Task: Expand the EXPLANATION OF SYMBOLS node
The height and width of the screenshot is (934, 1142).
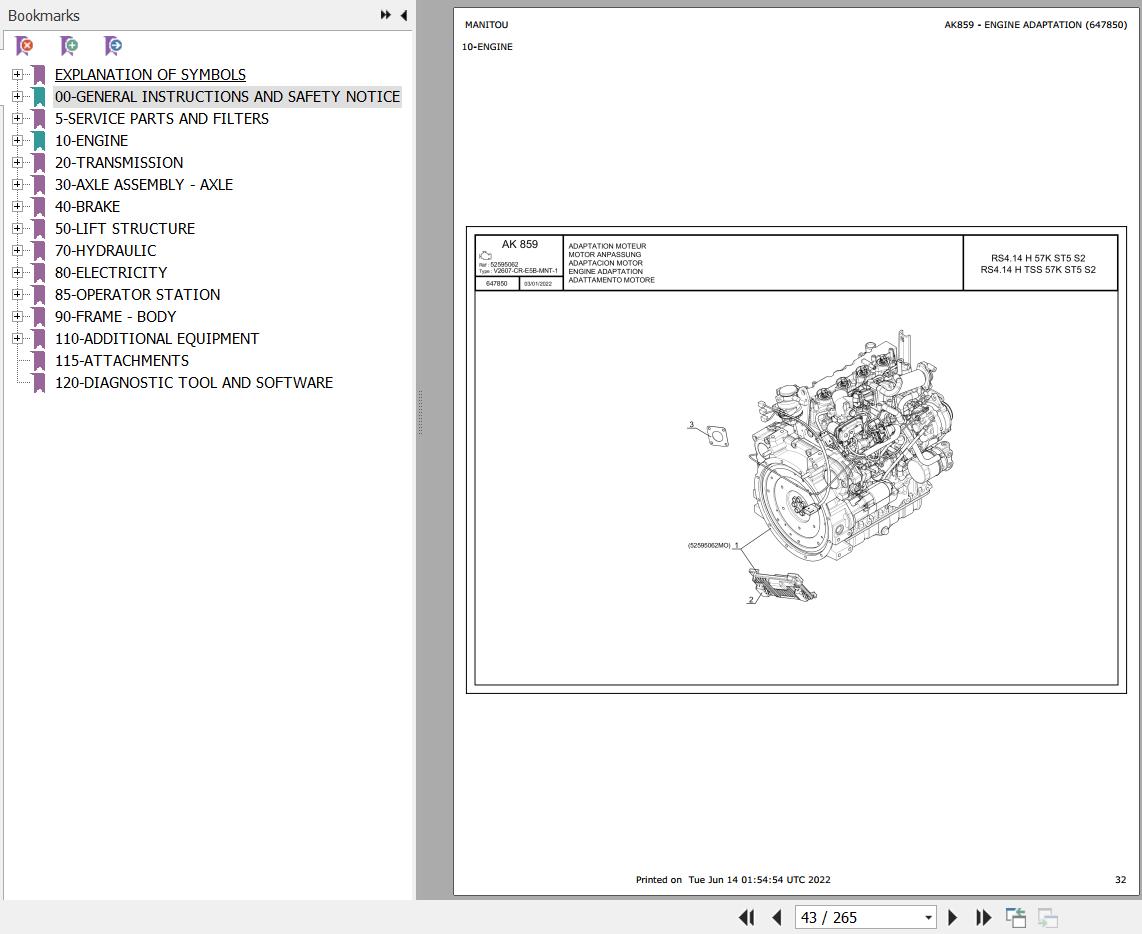Action: (x=17, y=75)
